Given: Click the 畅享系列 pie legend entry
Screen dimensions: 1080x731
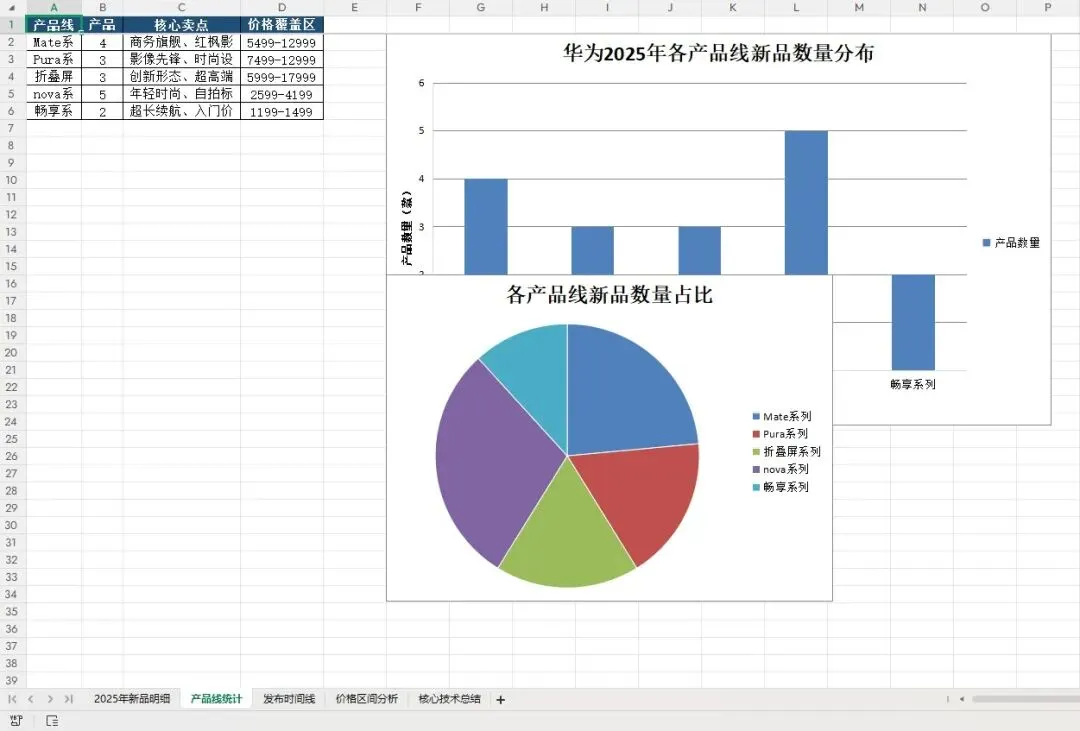Looking at the screenshot, I should point(781,486).
